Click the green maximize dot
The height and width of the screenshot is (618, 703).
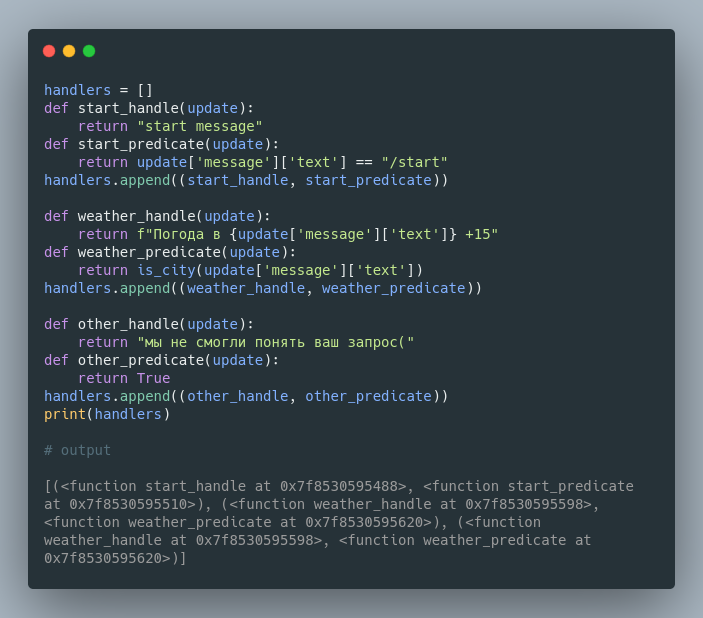[89, 51]
